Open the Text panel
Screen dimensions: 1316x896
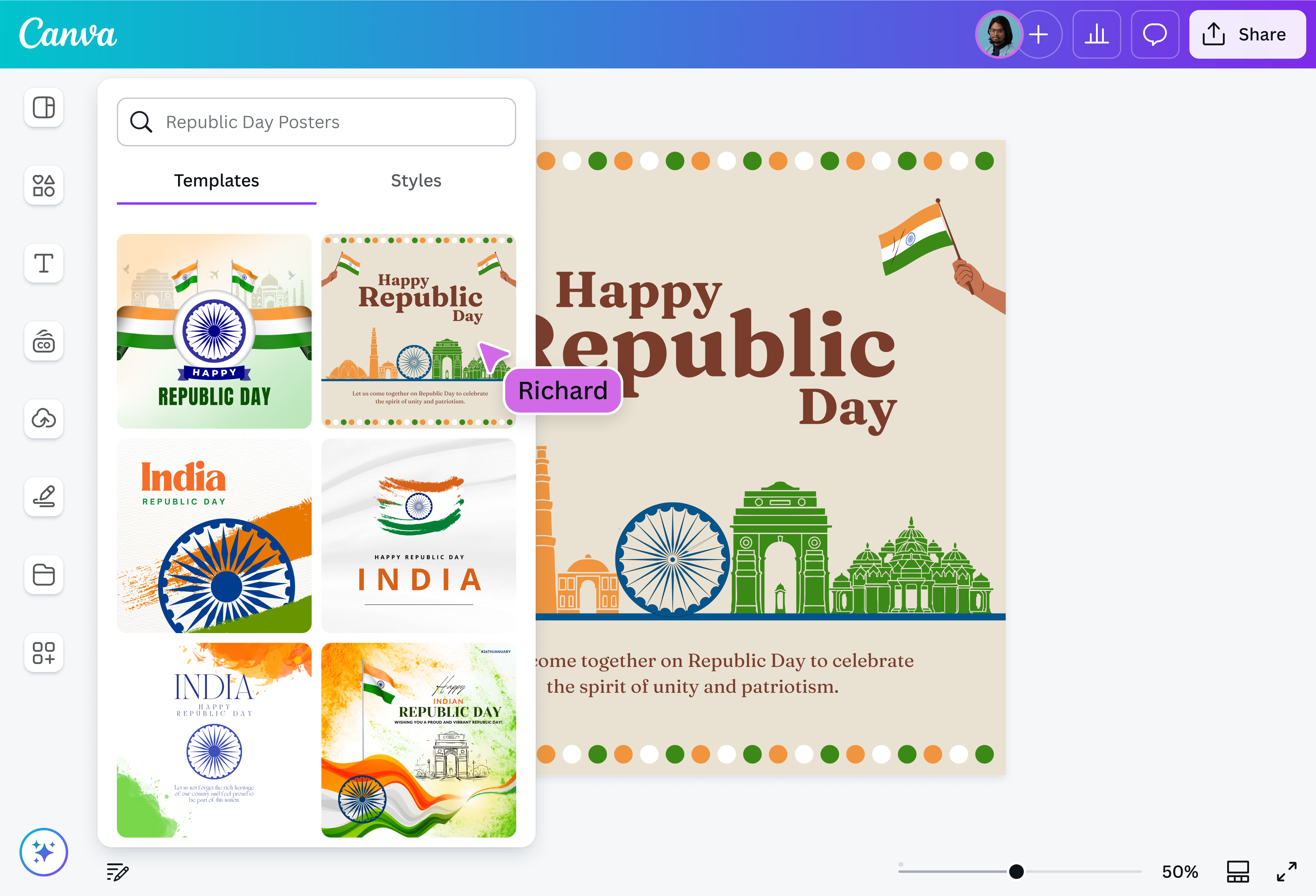[x=44, y=263]
